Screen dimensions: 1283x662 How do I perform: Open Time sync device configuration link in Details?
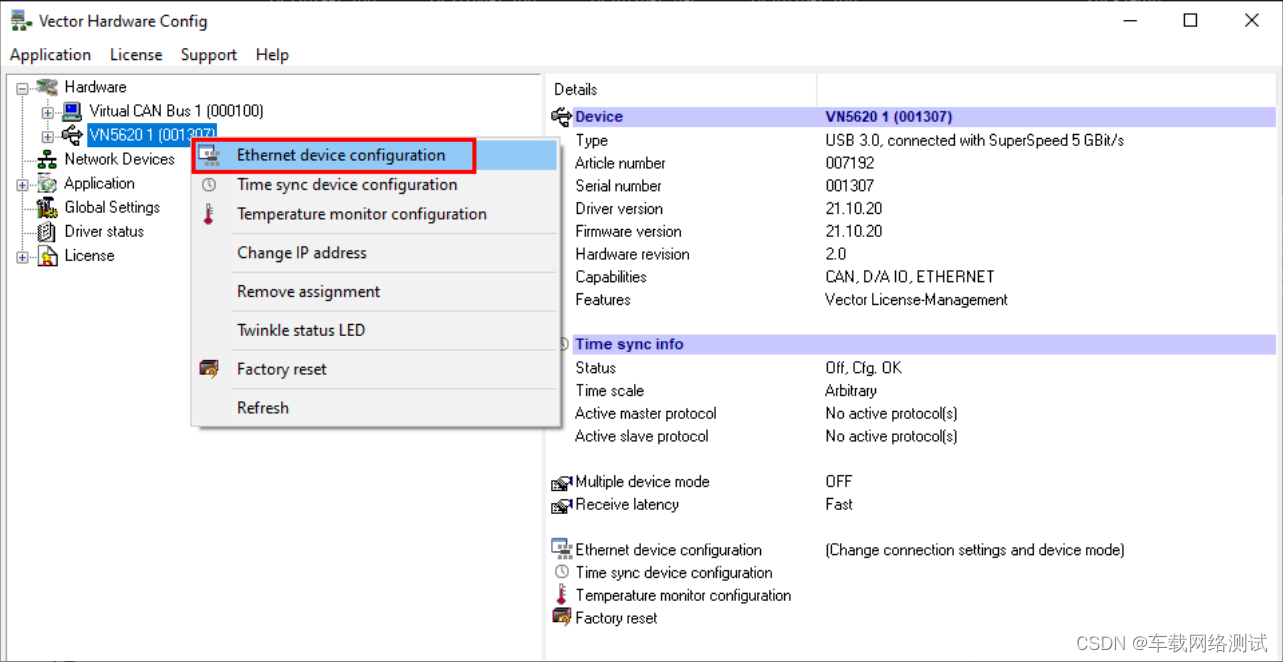[674, 573]
